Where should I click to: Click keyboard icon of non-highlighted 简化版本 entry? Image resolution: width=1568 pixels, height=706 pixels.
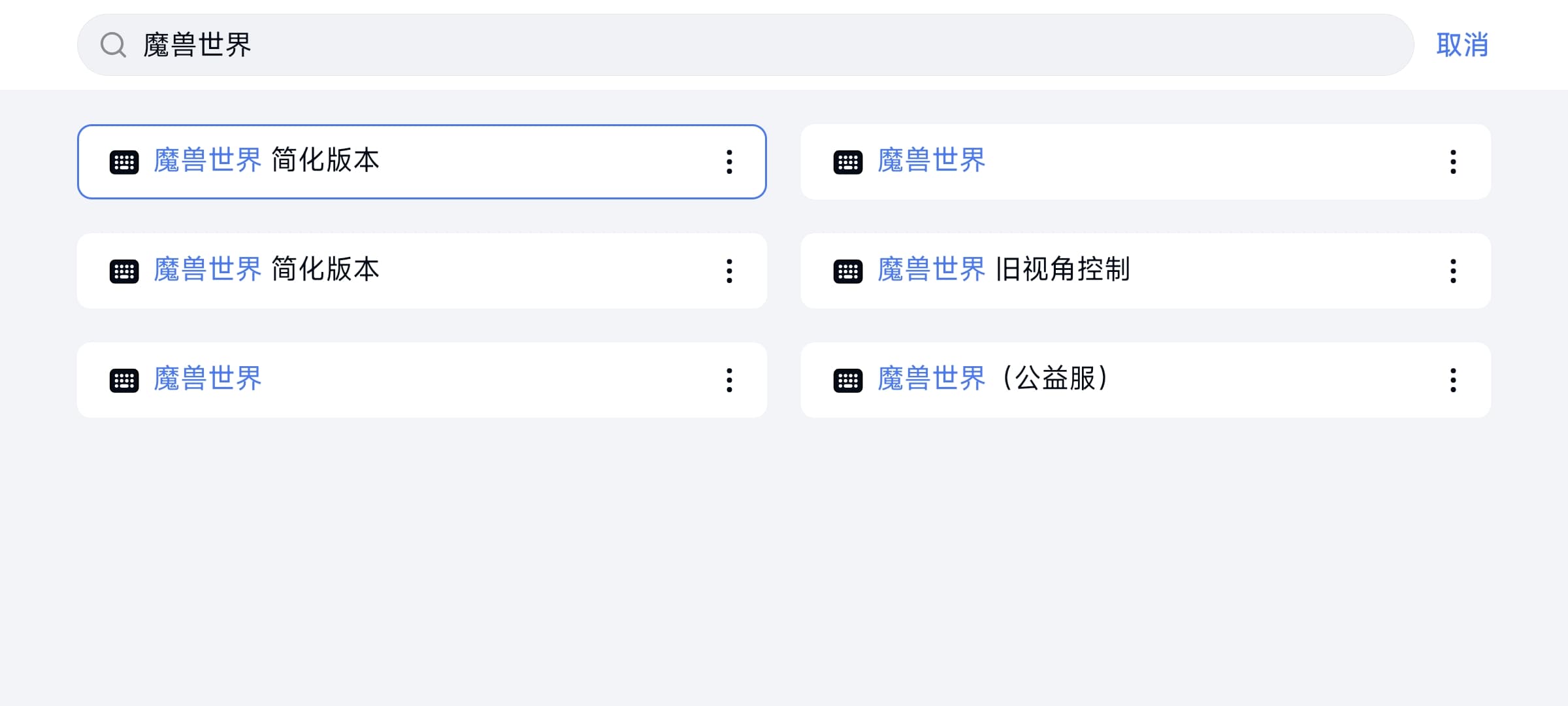pyautogui.click(x=124, y=271)
